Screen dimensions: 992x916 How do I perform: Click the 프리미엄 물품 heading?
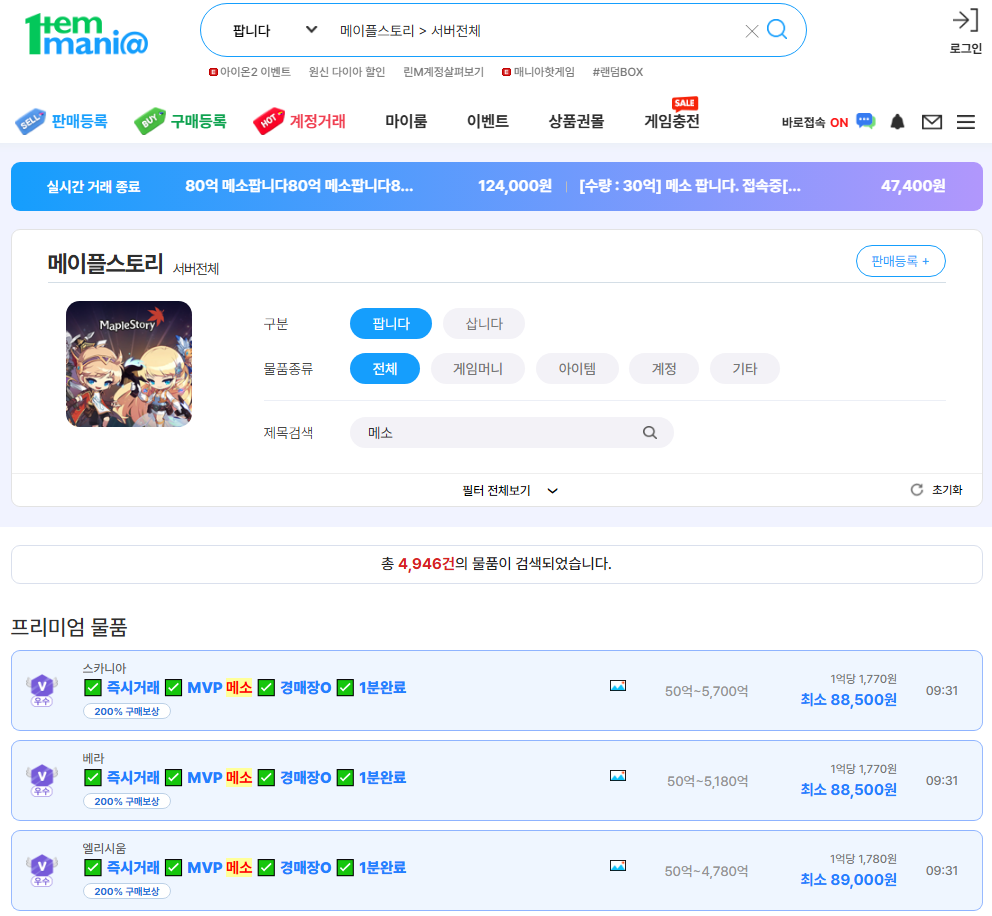pos(69,627)
